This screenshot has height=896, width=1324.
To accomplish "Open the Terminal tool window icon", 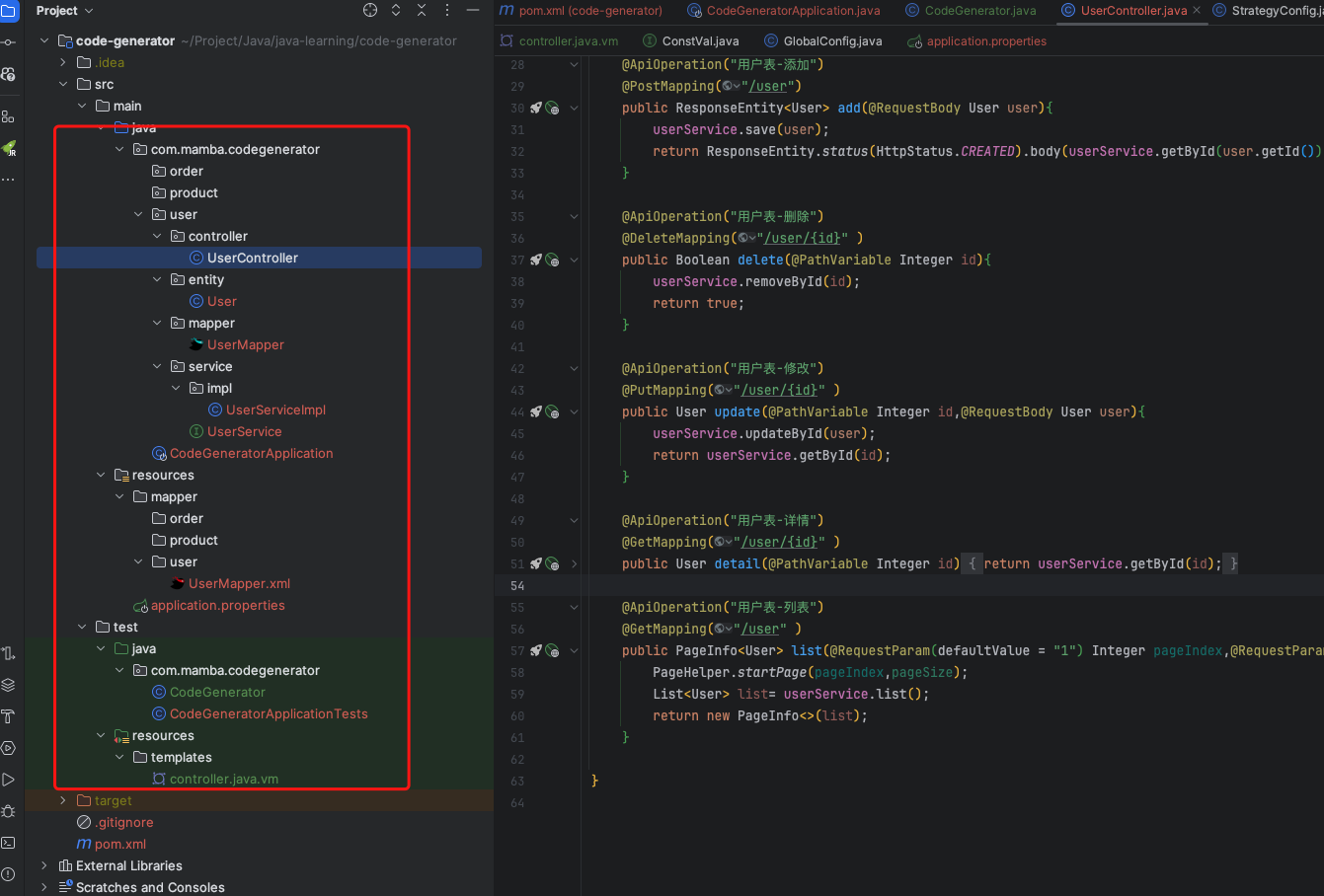I will click(9, 843).
